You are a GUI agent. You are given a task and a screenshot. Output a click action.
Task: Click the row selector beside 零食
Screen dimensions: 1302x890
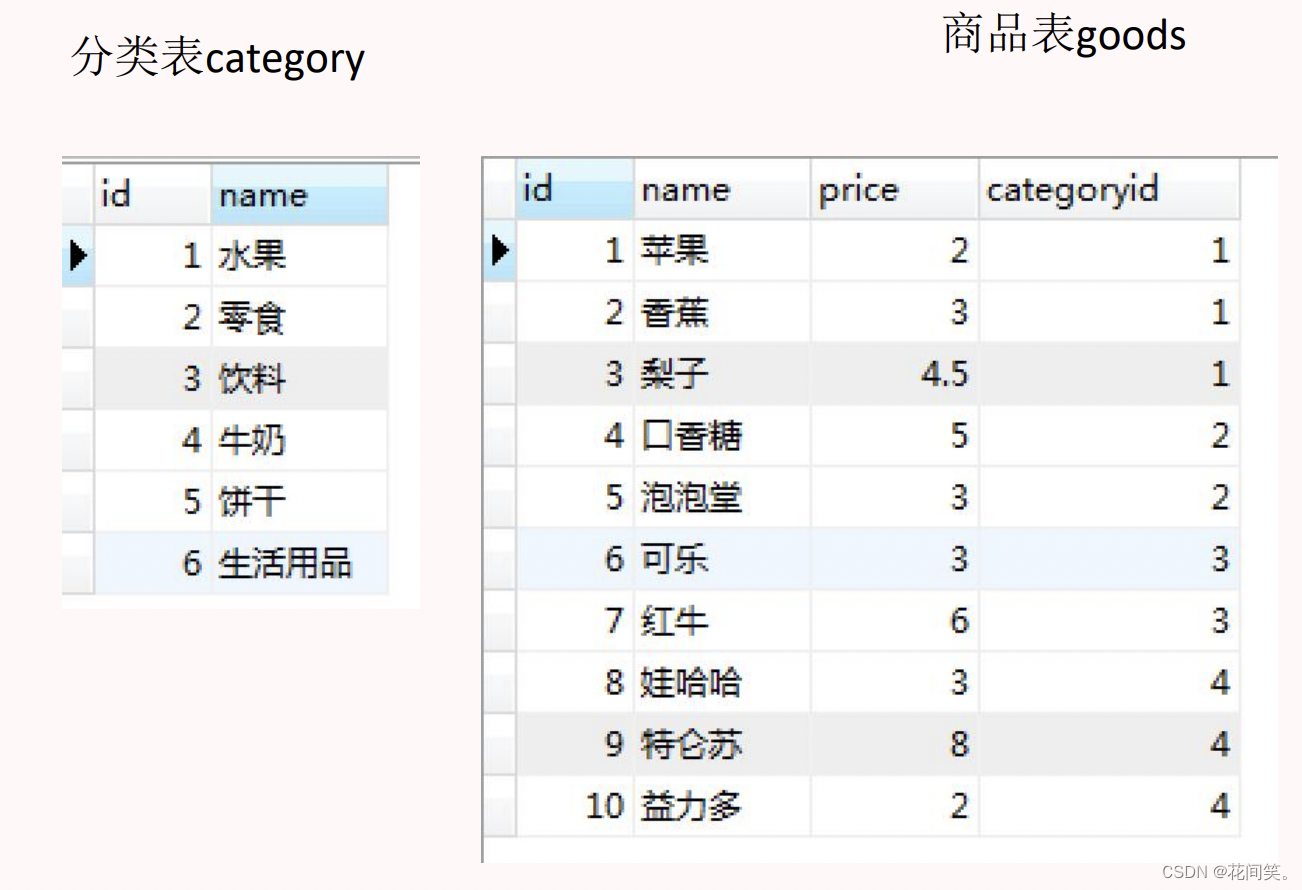pos(78,317)
